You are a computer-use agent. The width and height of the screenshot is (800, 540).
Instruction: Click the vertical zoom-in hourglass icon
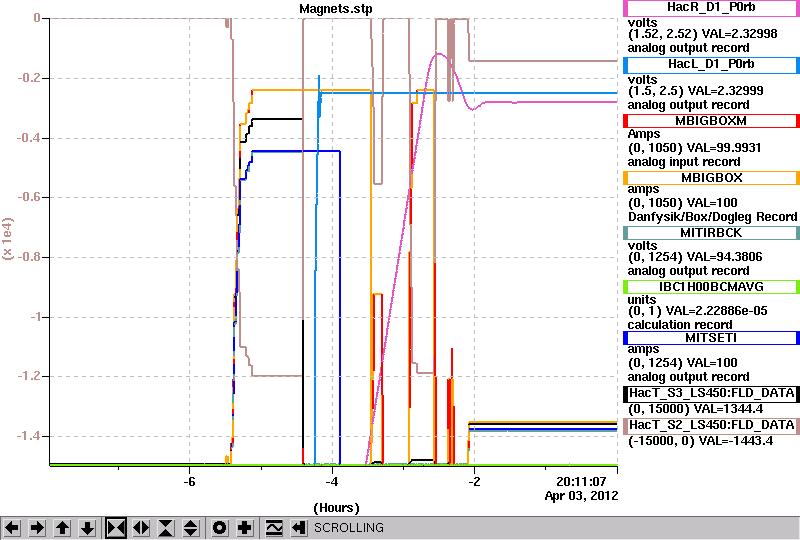tap(166, 528)
